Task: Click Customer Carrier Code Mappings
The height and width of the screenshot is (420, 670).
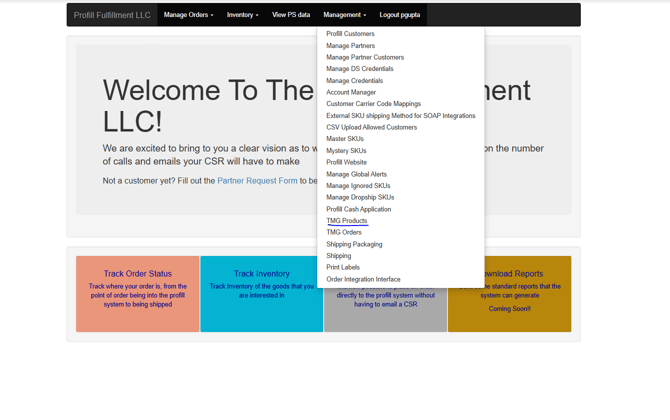Action: point(373,104)
